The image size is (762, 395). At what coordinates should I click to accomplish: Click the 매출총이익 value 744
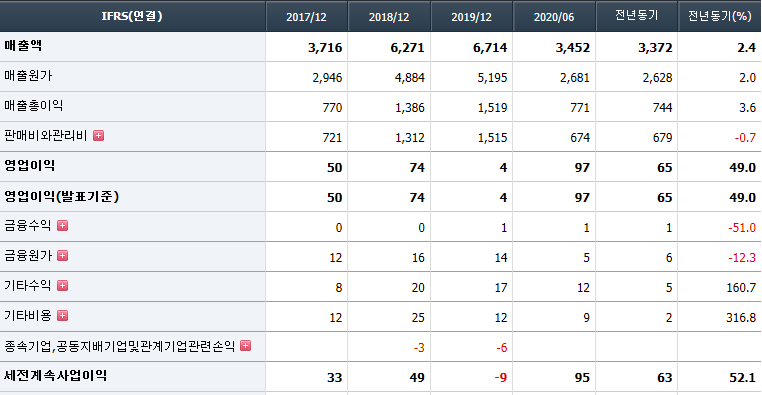point(662,107)
